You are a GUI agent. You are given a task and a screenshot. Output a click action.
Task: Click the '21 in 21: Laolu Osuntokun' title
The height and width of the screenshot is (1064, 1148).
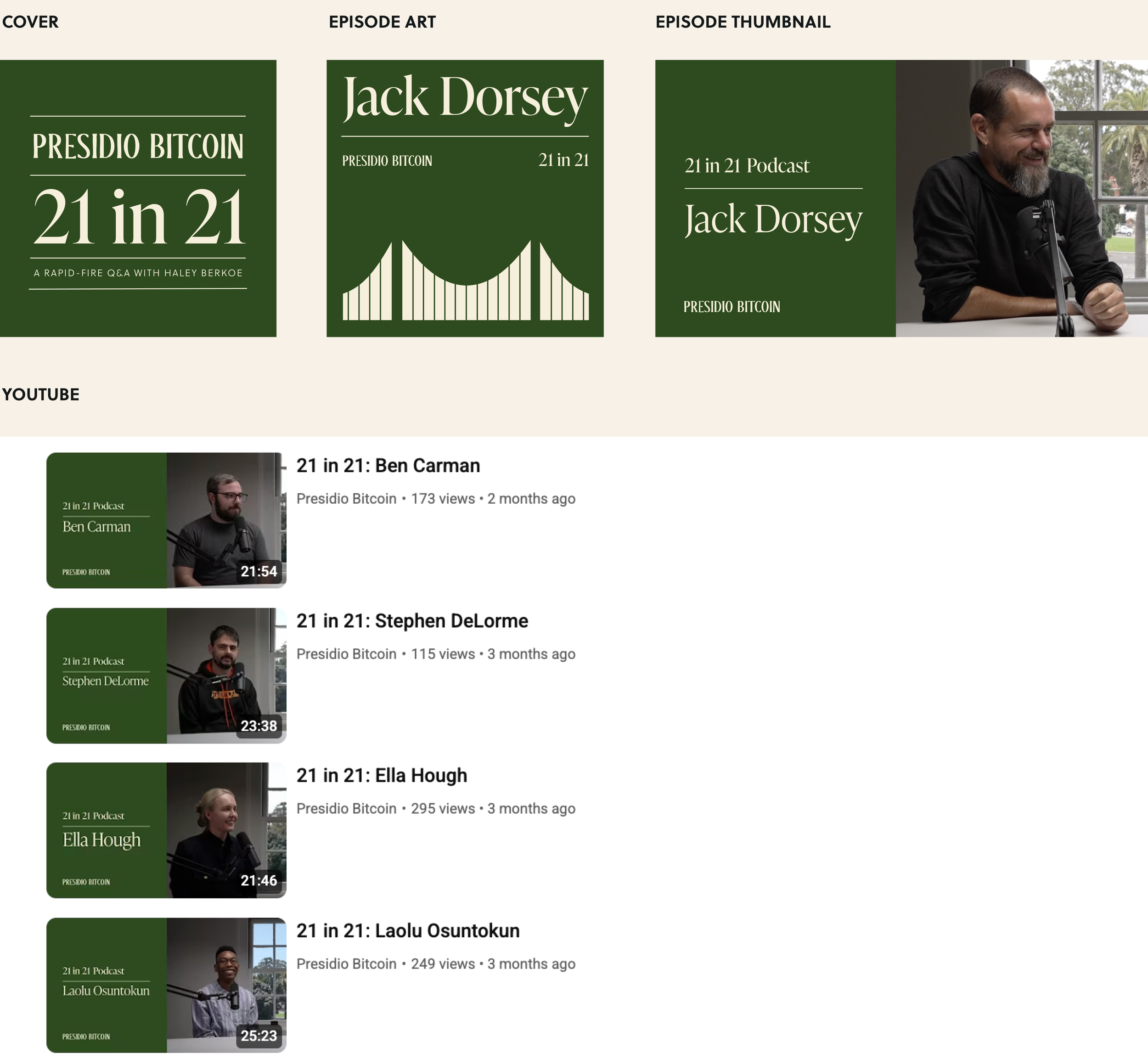pyautogui.click(x=408, y=930)
